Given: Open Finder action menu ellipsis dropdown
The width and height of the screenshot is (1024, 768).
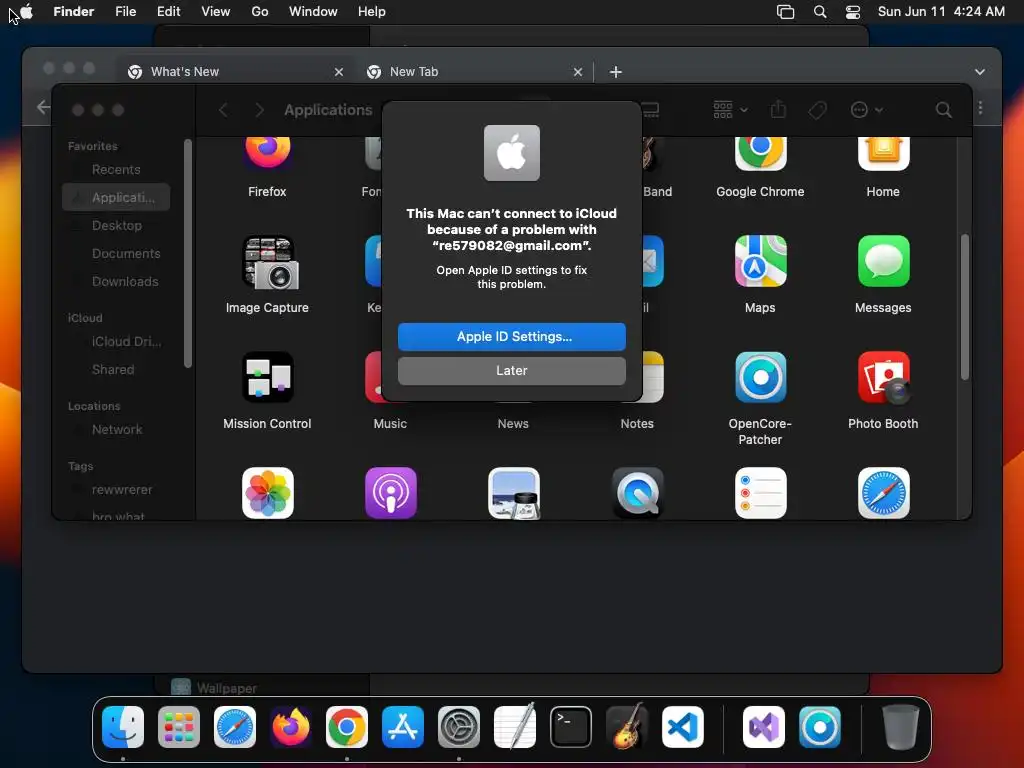Looking at the screenshot, I should [x=867, y=110].
